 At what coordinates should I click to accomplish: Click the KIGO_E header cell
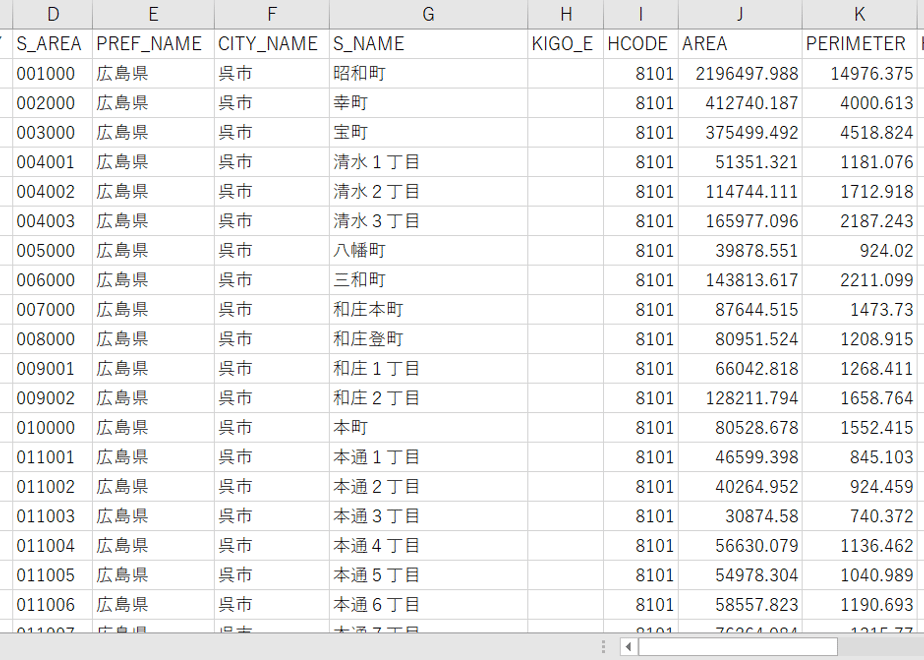(x=566, y=44)
